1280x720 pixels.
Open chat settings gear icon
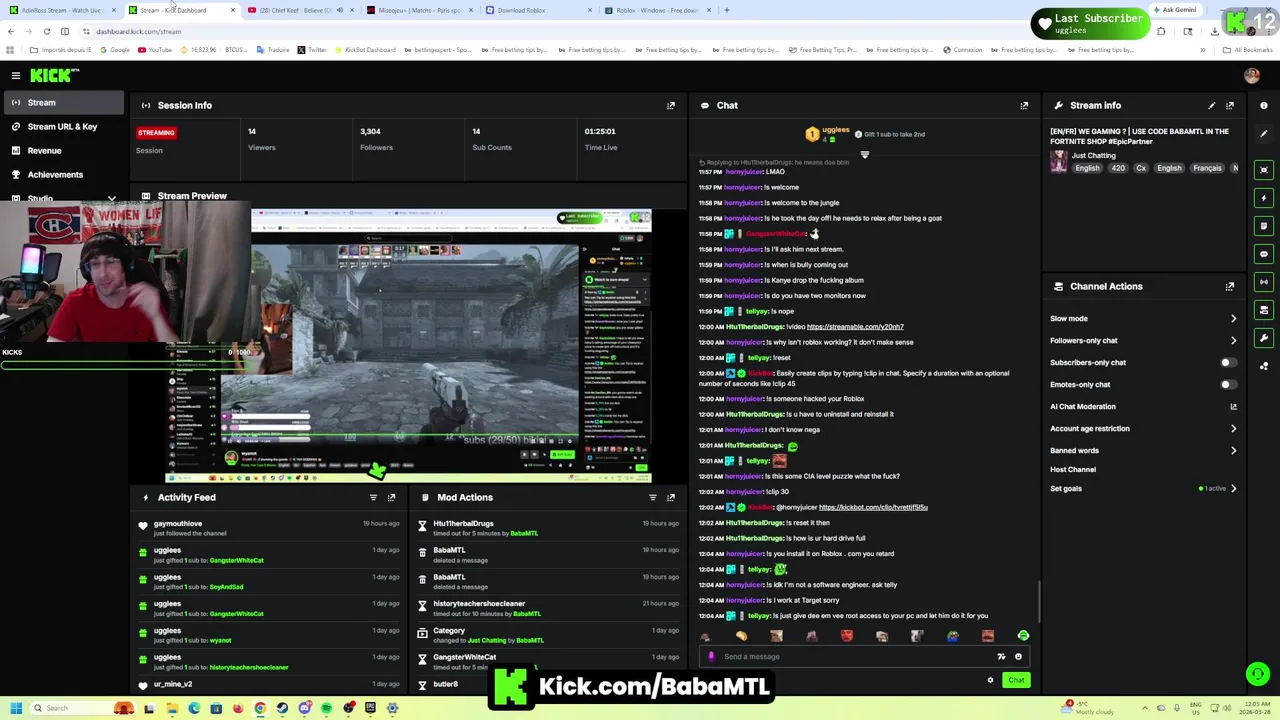point(990,680)
